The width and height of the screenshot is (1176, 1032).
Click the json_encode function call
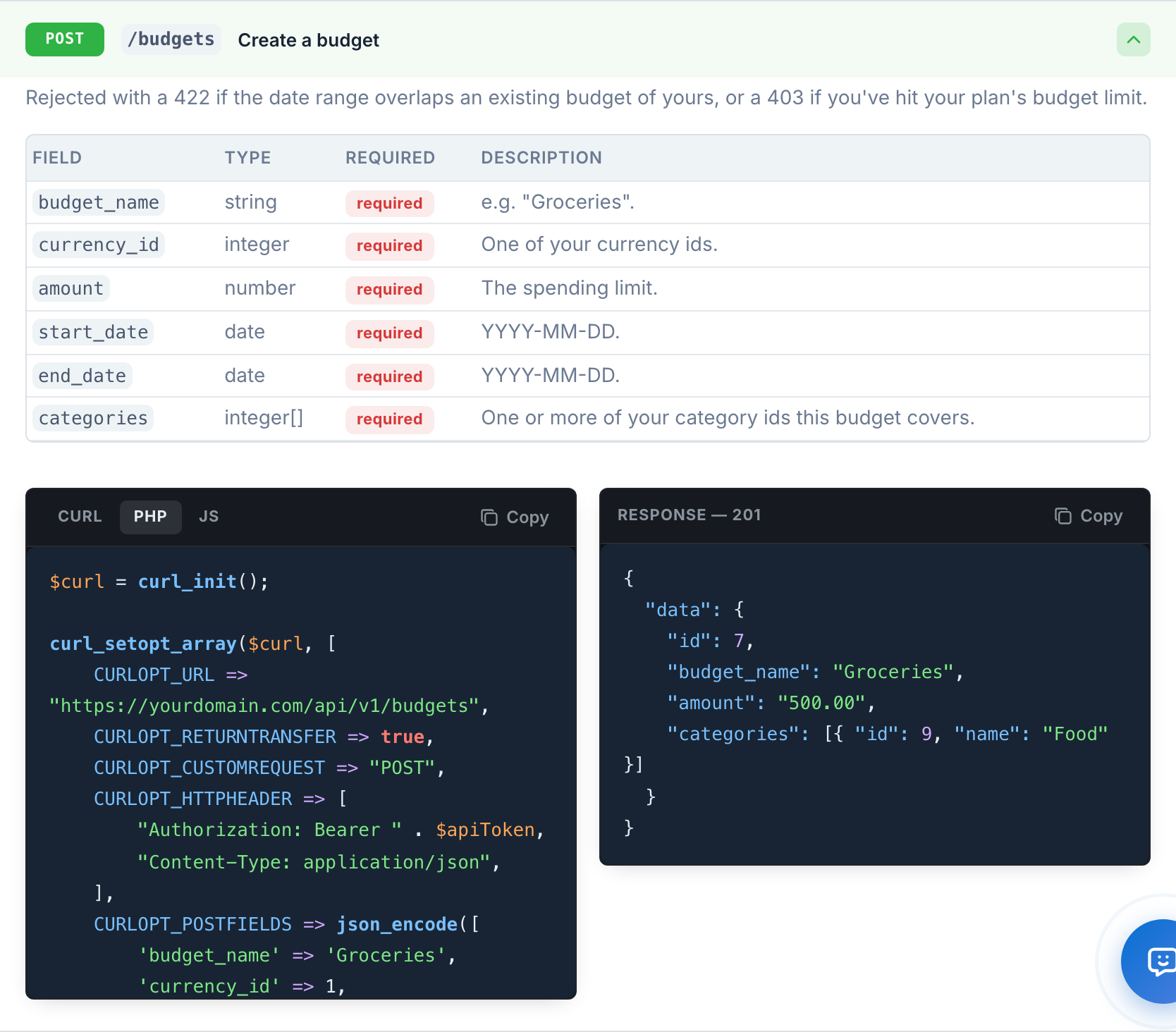coord(397,924)
